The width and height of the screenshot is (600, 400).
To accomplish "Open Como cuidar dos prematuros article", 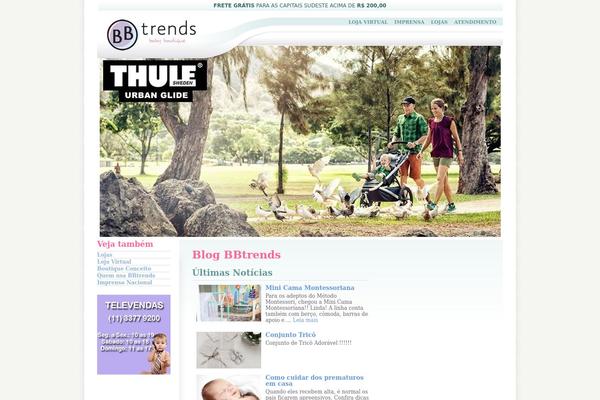I will [x=314, y=380].
